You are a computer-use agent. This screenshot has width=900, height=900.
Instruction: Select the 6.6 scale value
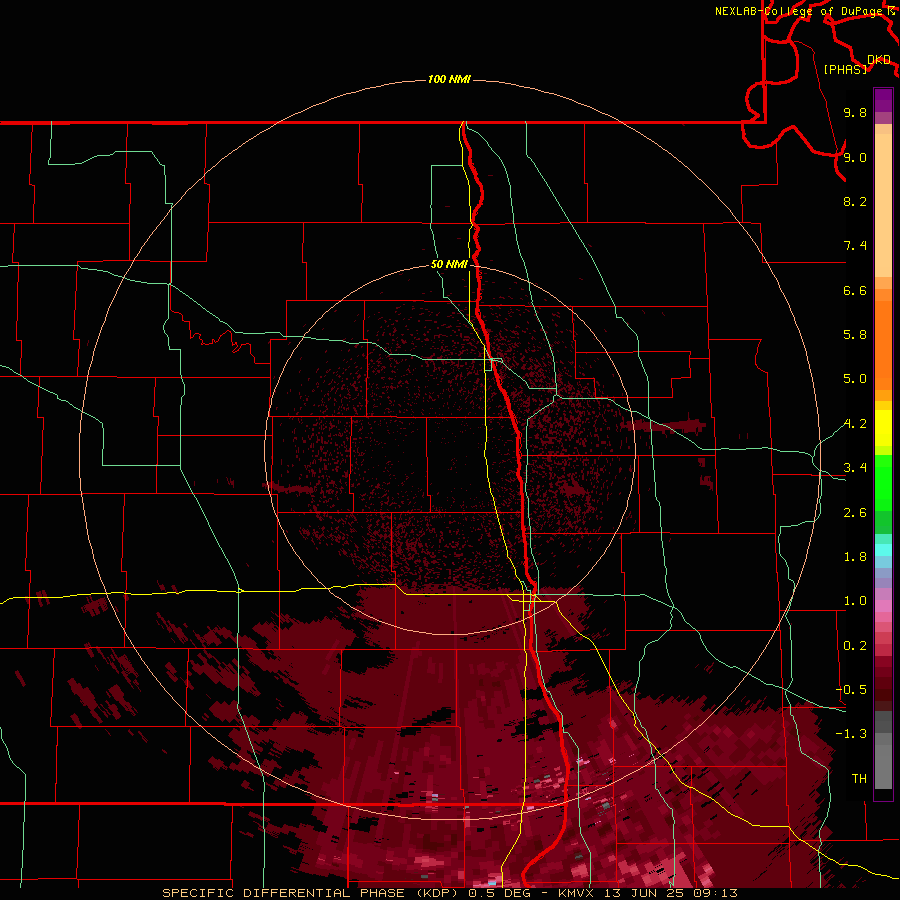(855, 290)
